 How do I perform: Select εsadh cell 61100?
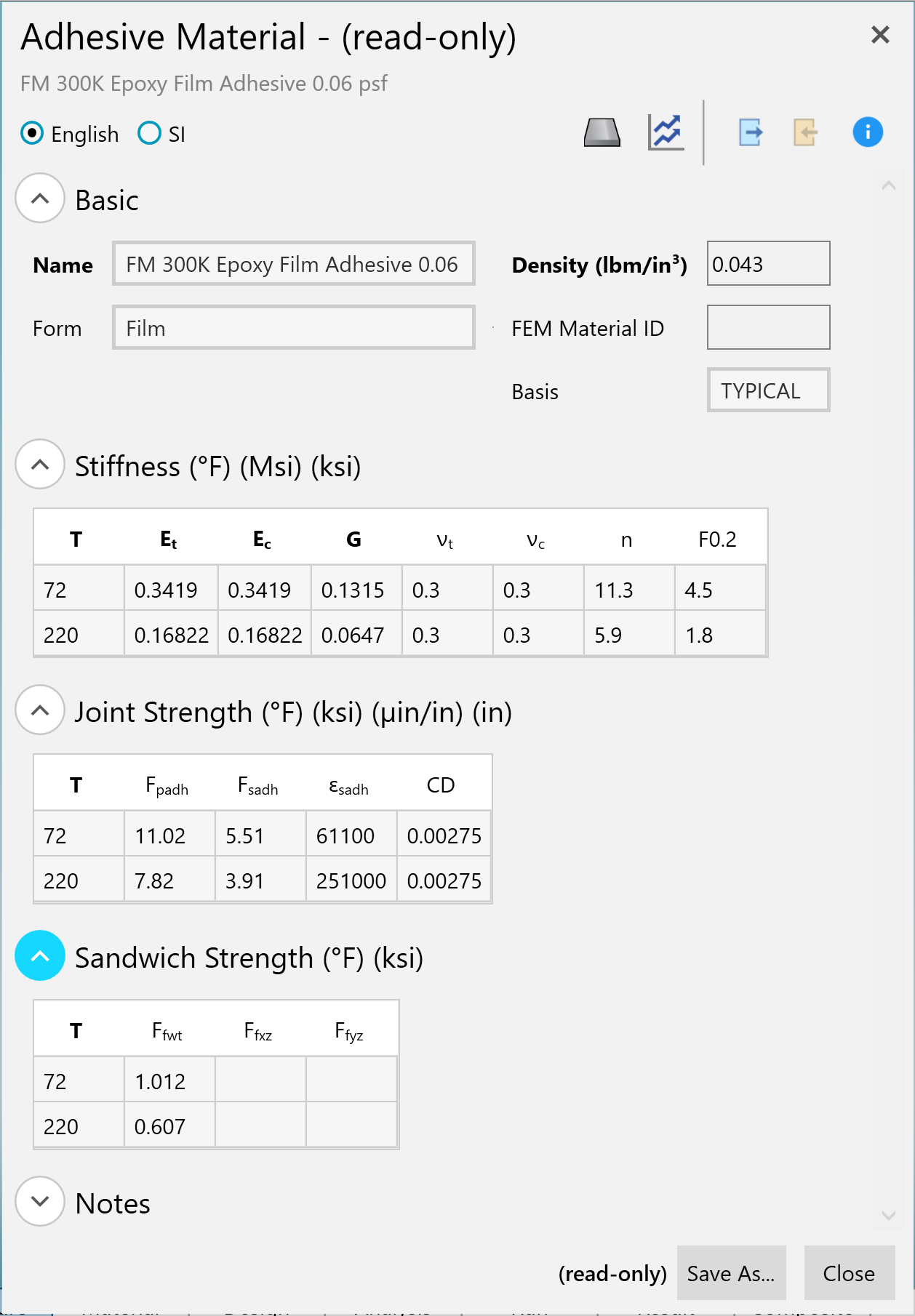point(351,835)
